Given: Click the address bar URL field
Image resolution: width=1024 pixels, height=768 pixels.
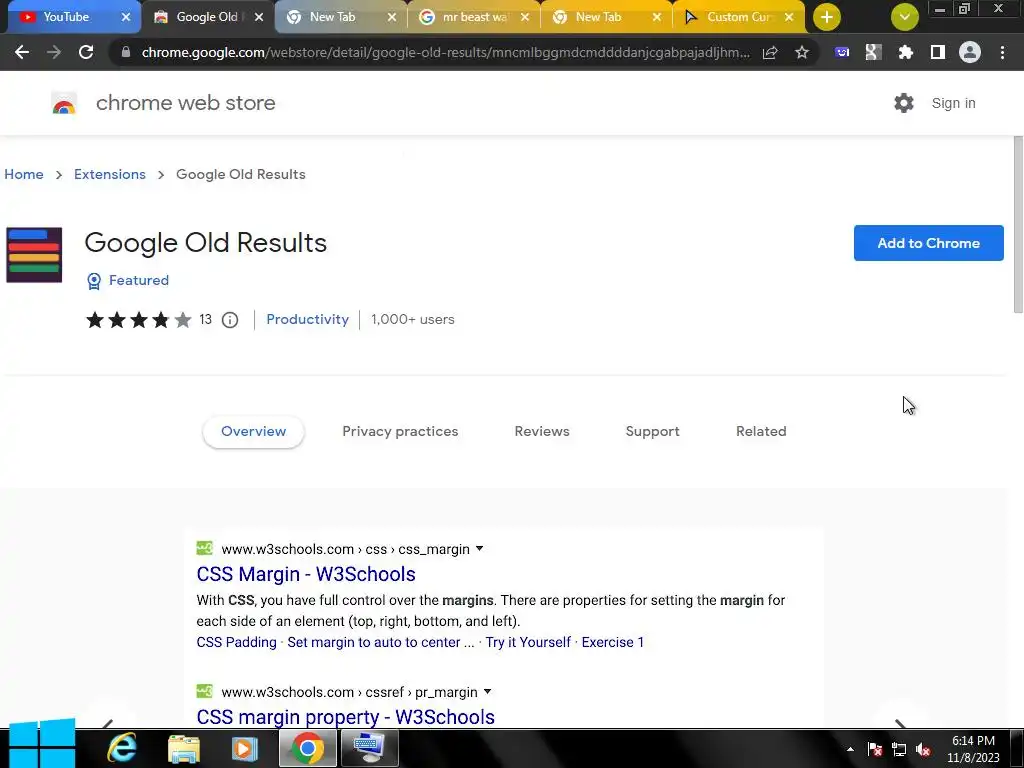Looking at the screenshot, I should click(444, 52).
